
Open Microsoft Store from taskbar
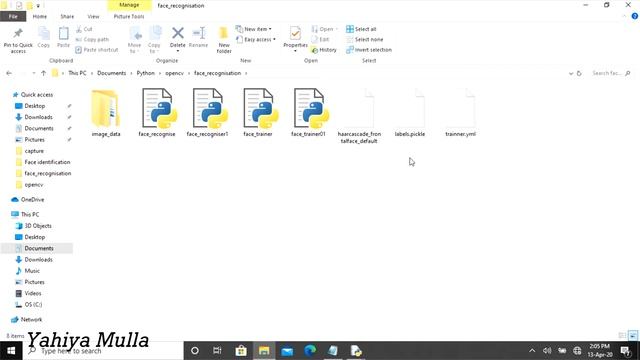point(241,351)
